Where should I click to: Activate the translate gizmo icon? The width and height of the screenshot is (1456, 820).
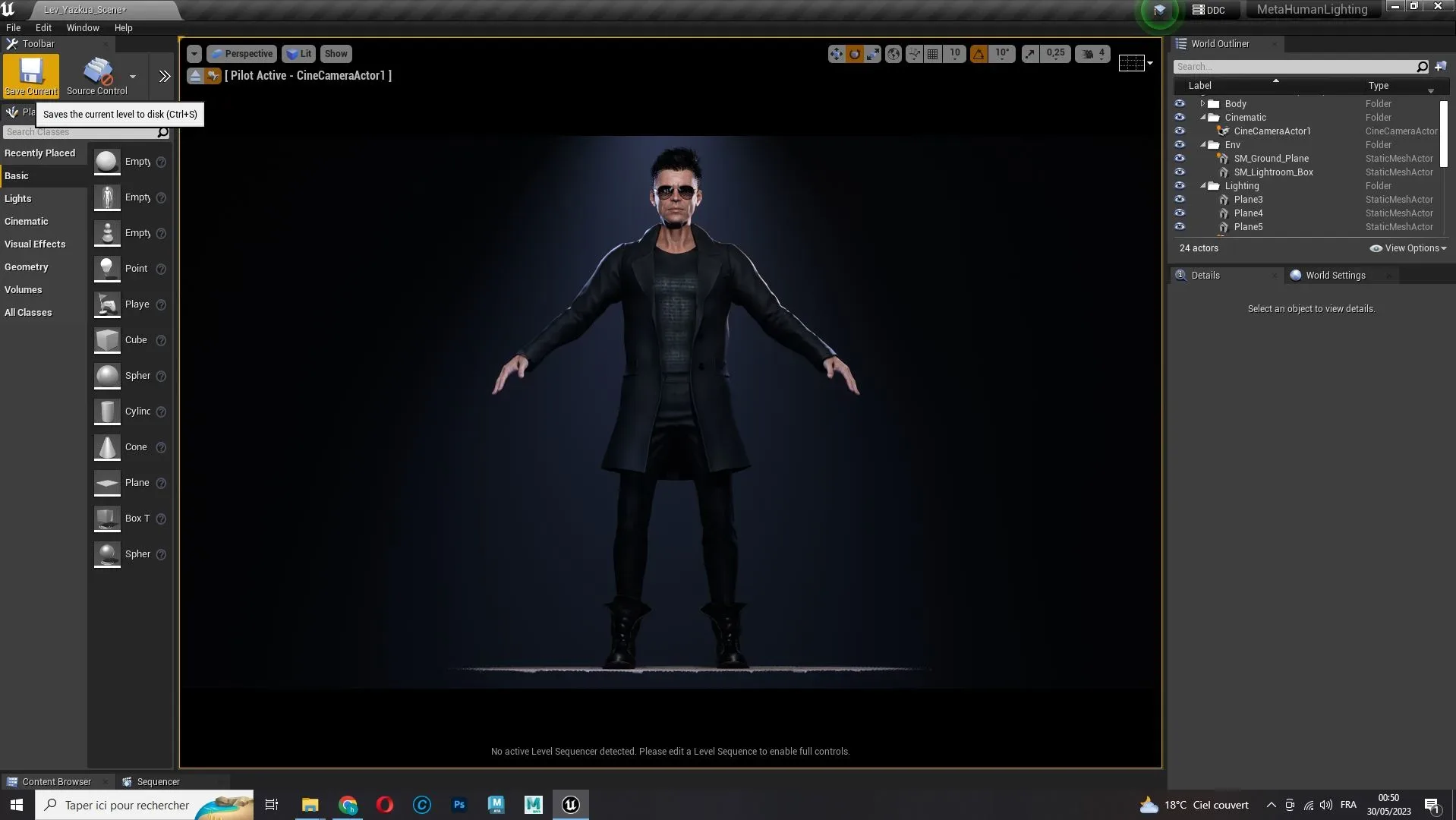pyautogui.click(x=835, y=53)
